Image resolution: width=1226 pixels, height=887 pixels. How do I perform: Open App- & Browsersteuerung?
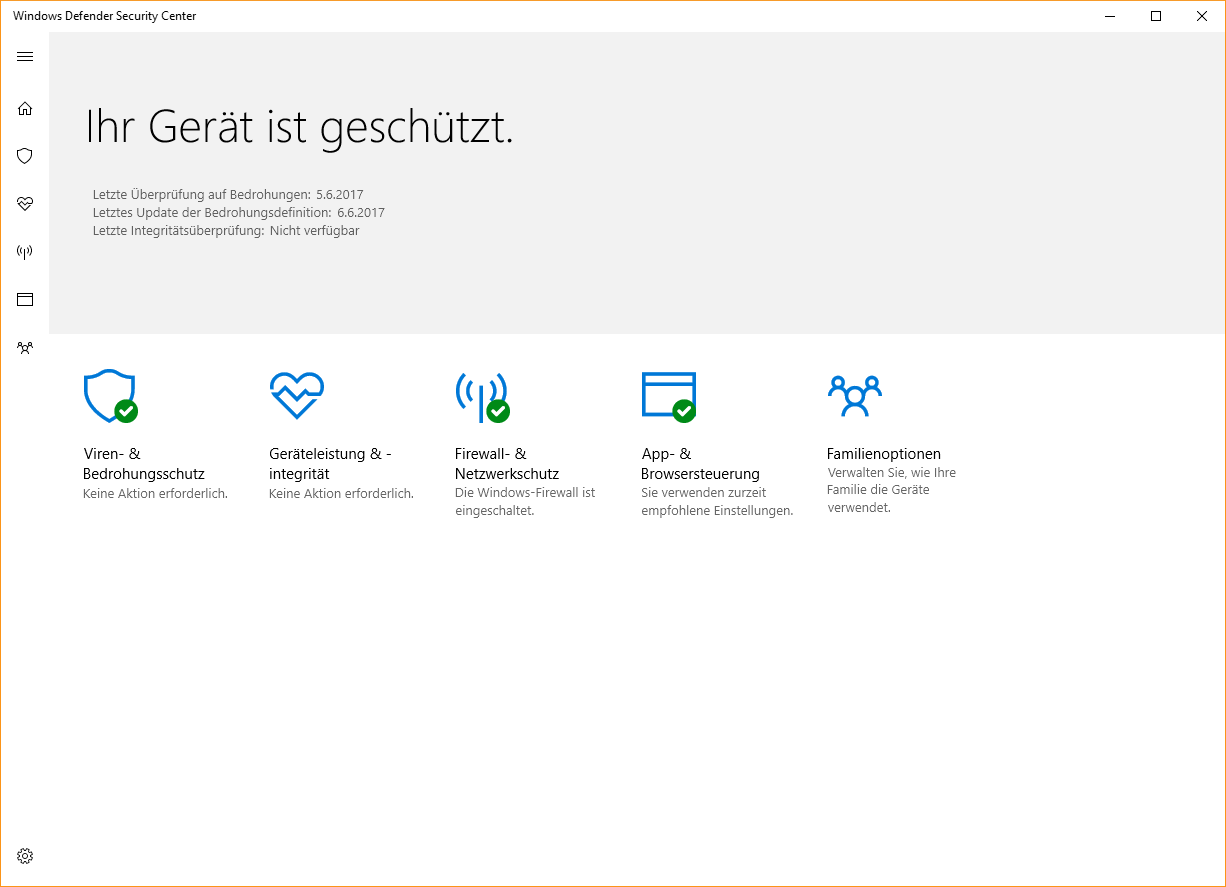point(700,464)
